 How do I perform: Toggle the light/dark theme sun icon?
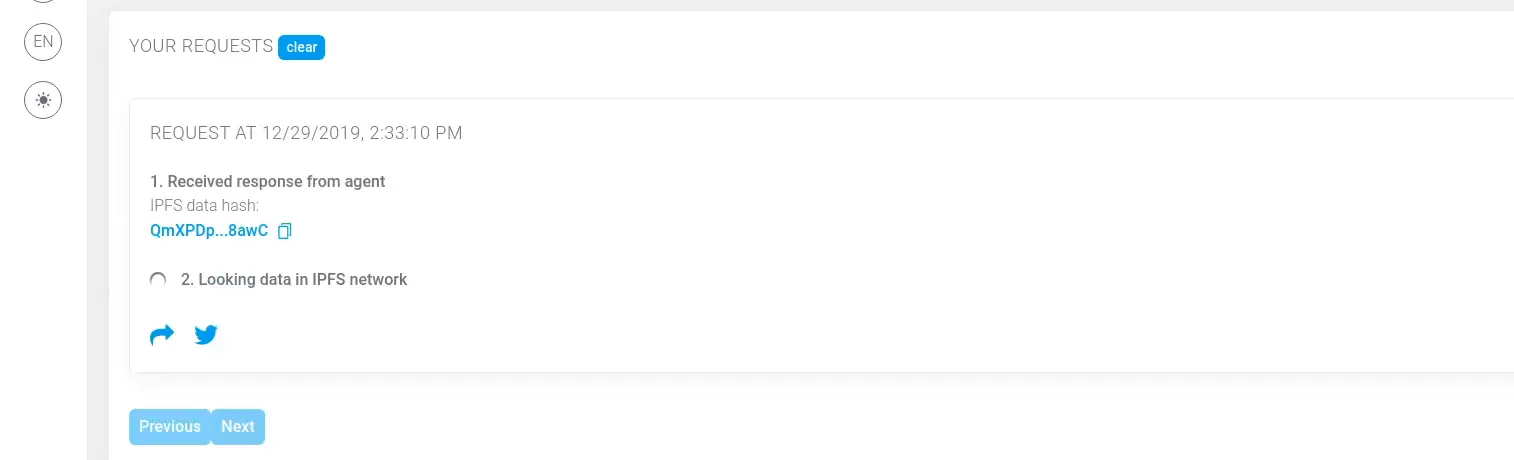tap(43, 100)
